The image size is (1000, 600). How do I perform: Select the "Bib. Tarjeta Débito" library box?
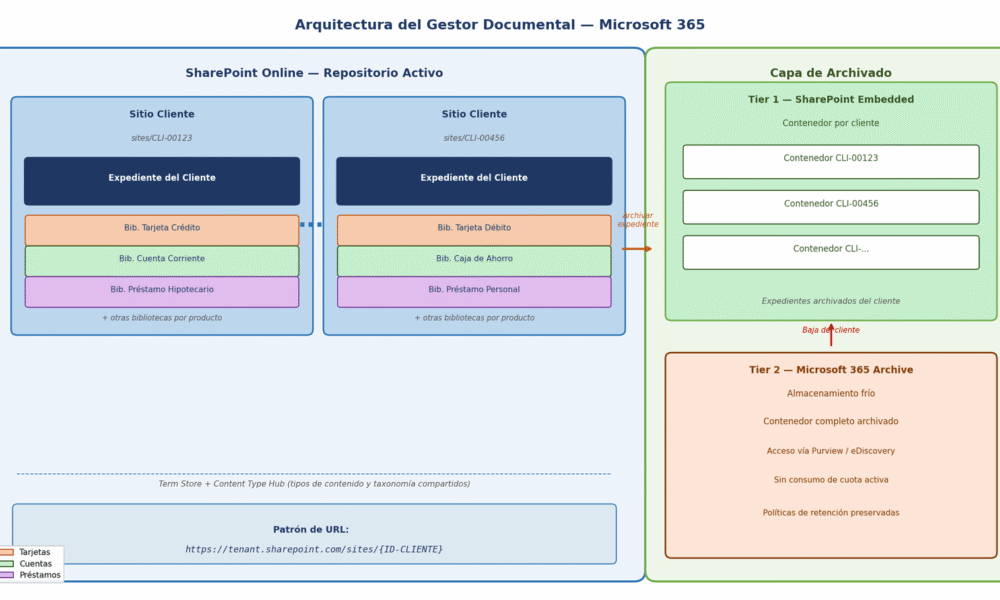coord(474,230)
